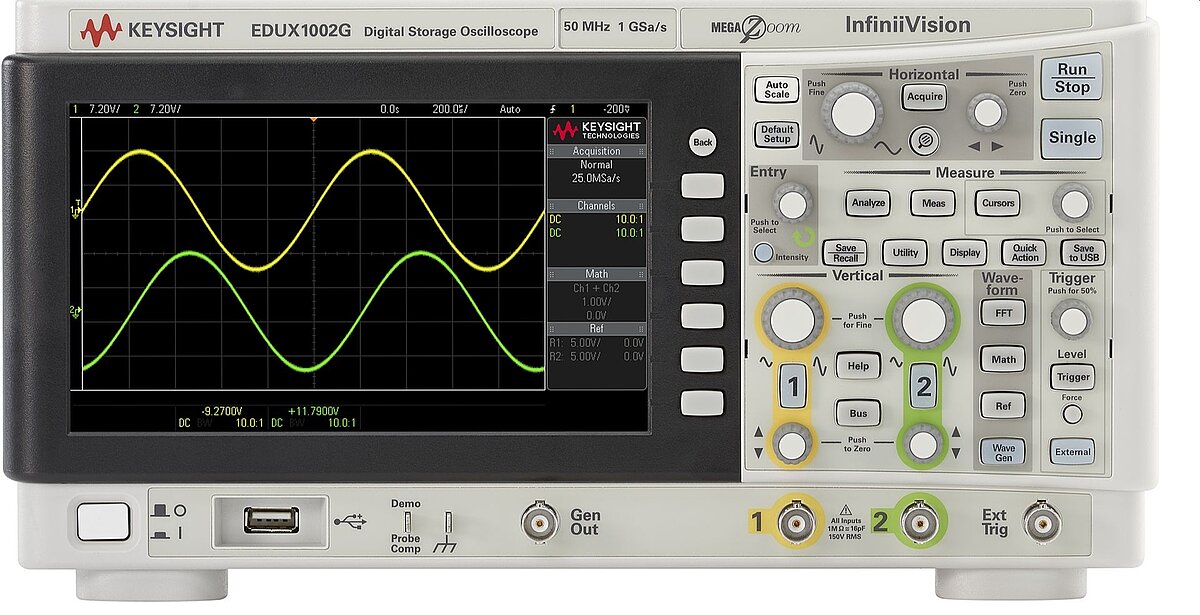Click the front-panel USB host port

coord(271,520)
